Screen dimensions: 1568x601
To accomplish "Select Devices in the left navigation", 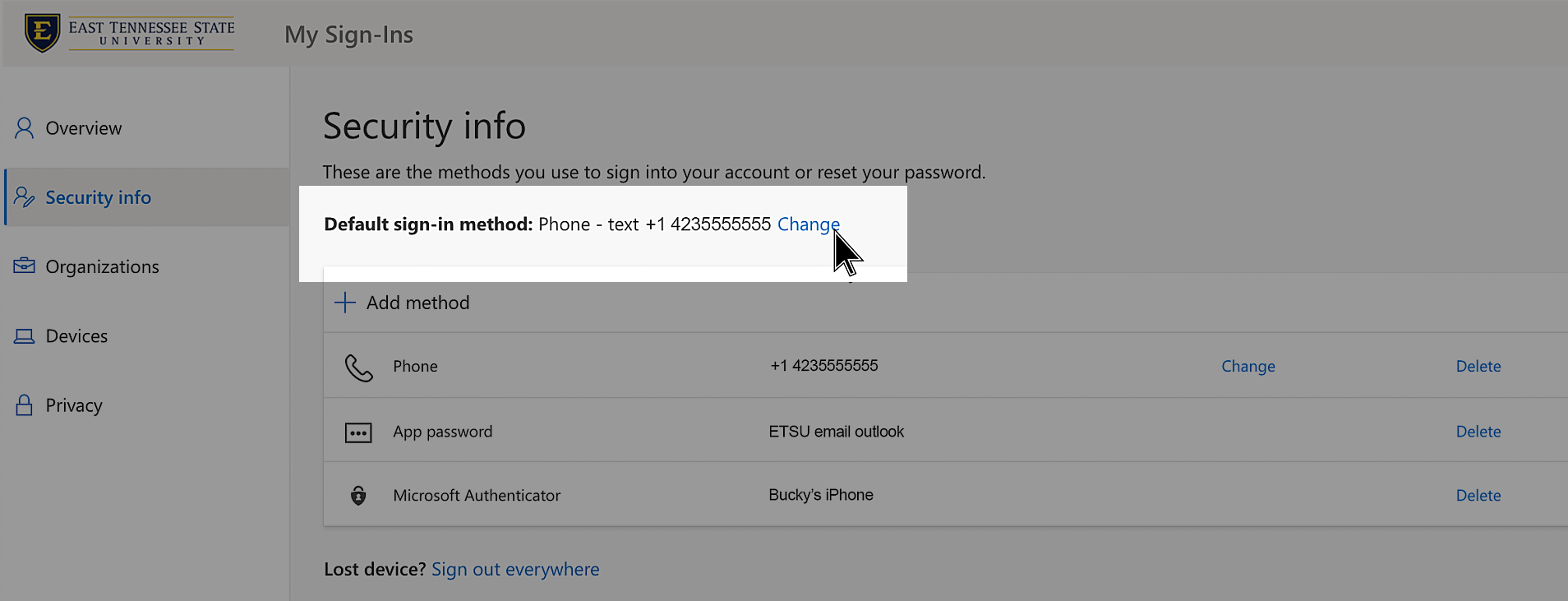I will (x=76, y=336).
